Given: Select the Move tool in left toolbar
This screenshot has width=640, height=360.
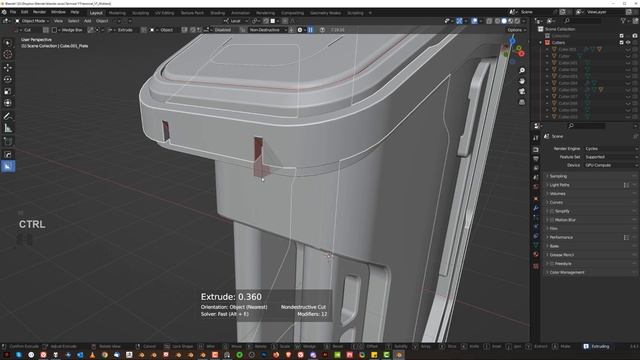Looking at the screenshot, I should pyautogui.click(x=8, y=67).
